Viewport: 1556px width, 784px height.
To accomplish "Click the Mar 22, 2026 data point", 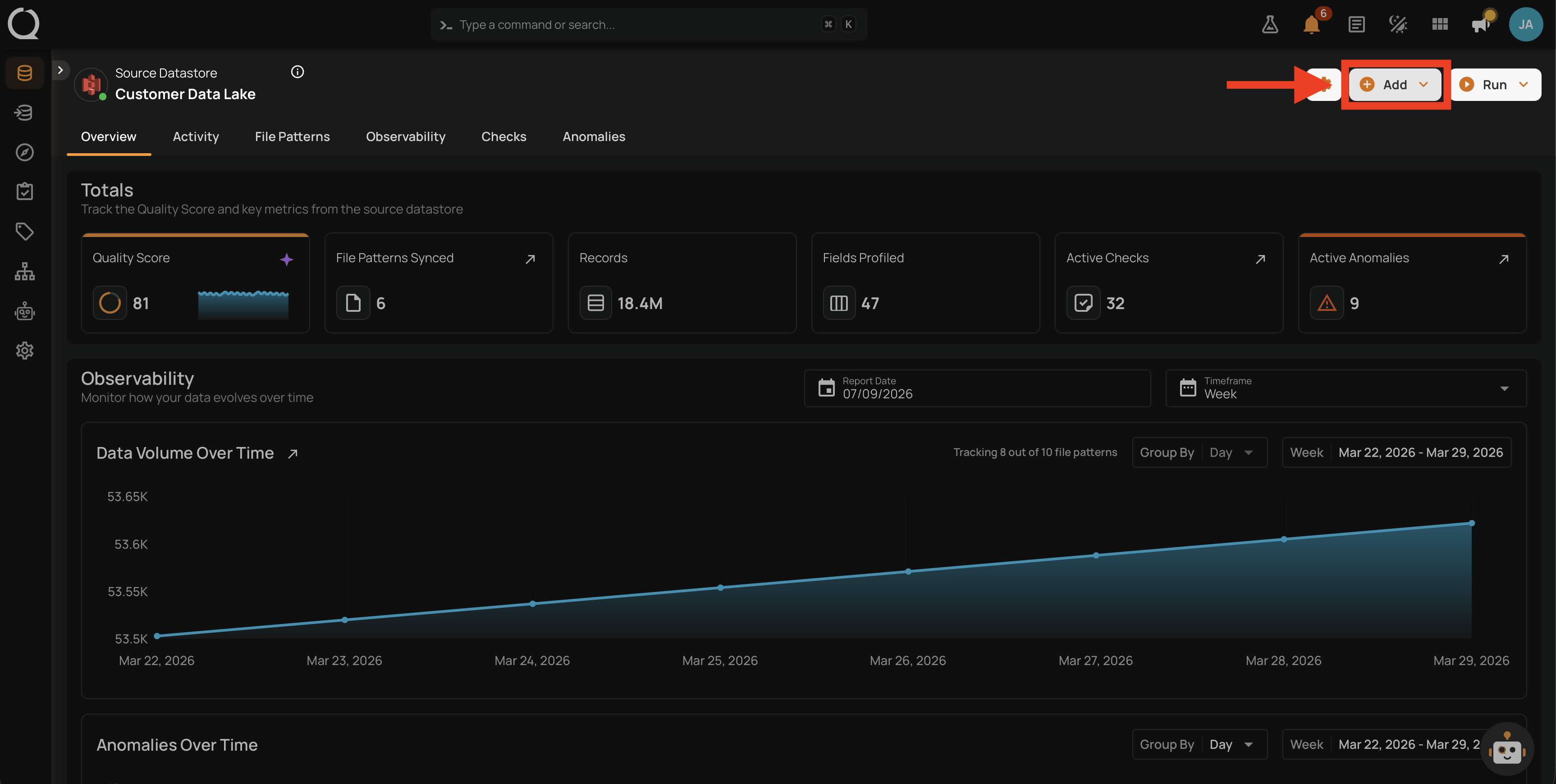I will tap(157, 635).
